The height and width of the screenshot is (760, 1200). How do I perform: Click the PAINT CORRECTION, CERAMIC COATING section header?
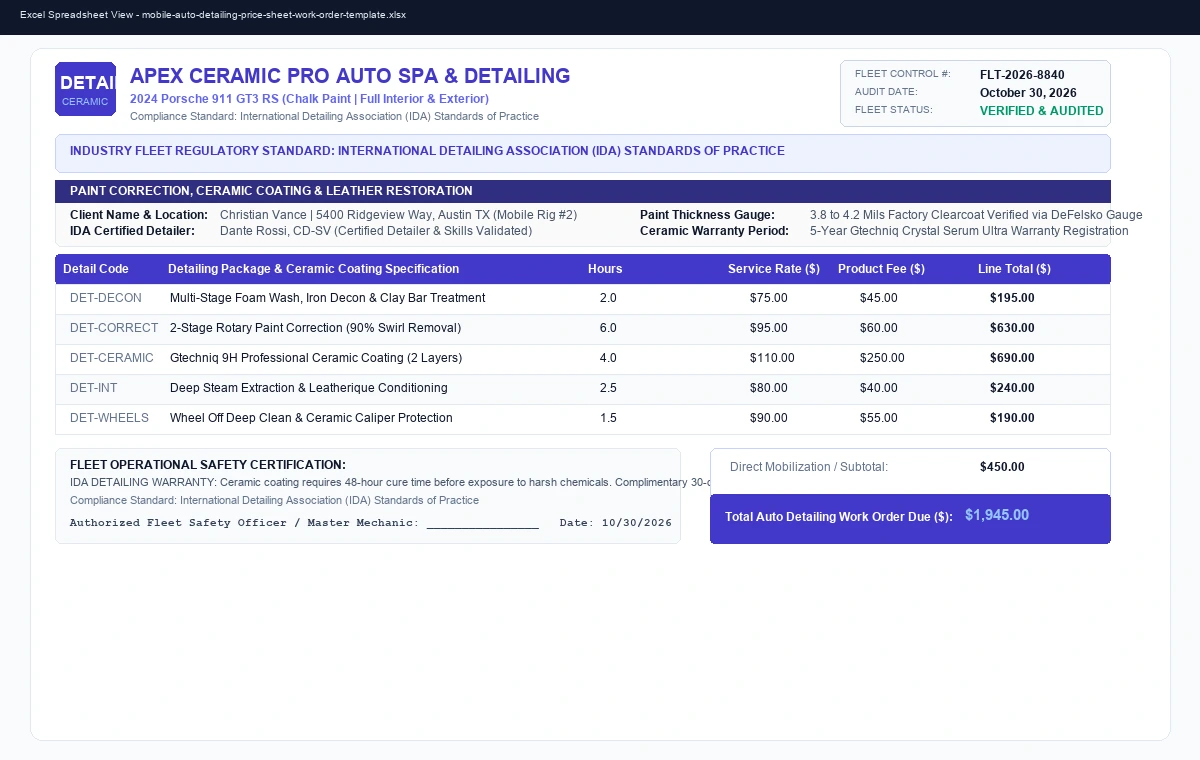583,191
